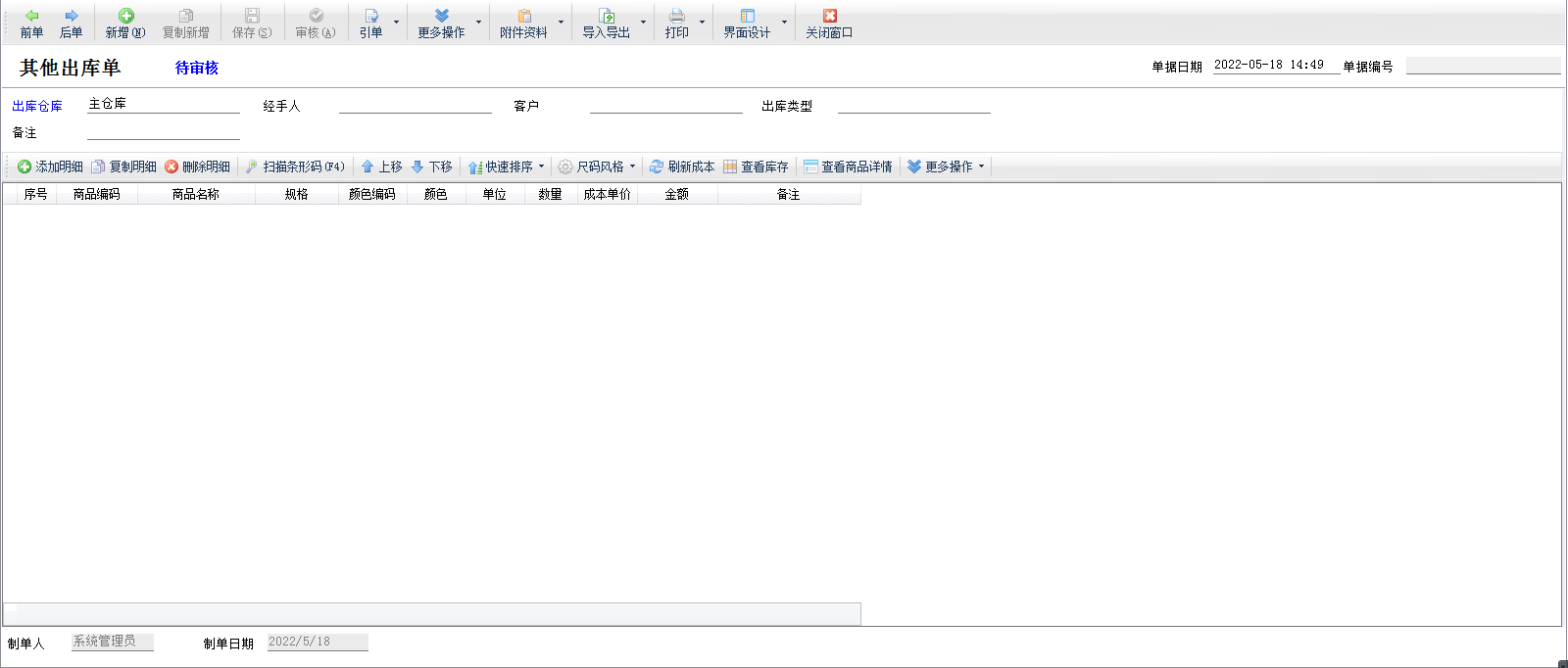Click the 出库仓库 blue link label
Viewport: 1568px width, 668px height.
tap(37, 106)
